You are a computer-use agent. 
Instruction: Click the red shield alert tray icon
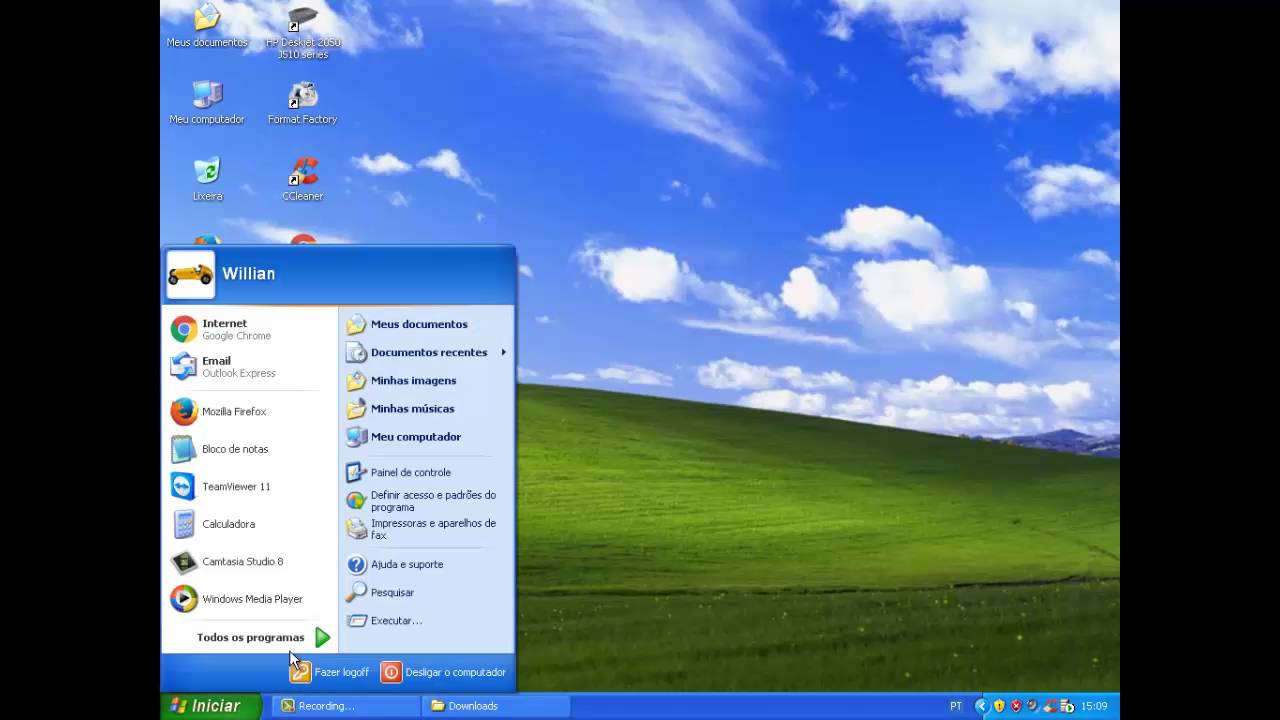click(x=1015, y=706)
